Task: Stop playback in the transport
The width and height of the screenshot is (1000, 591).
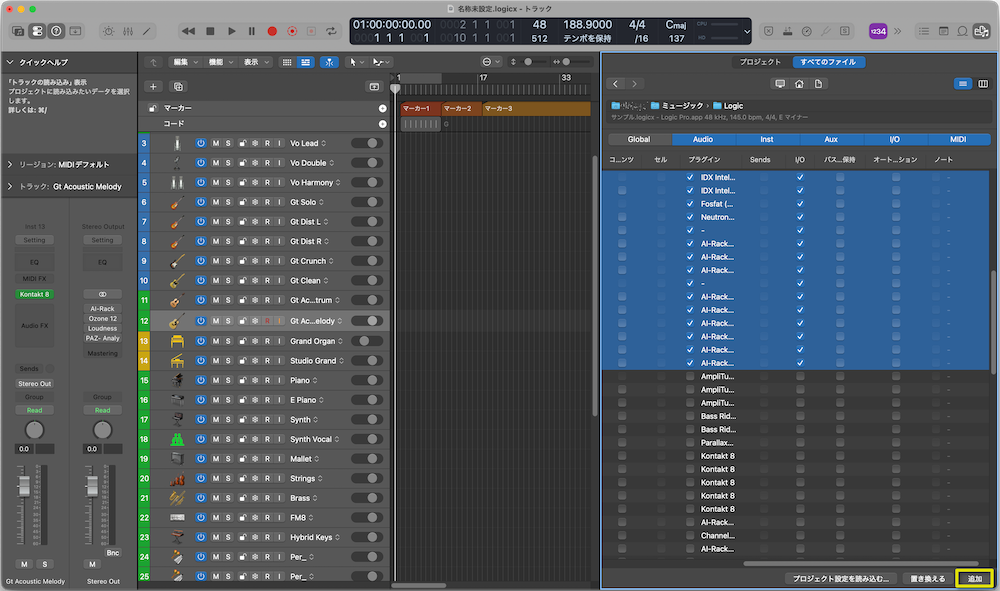Action: pyautogui.click(x=210, y=31)
